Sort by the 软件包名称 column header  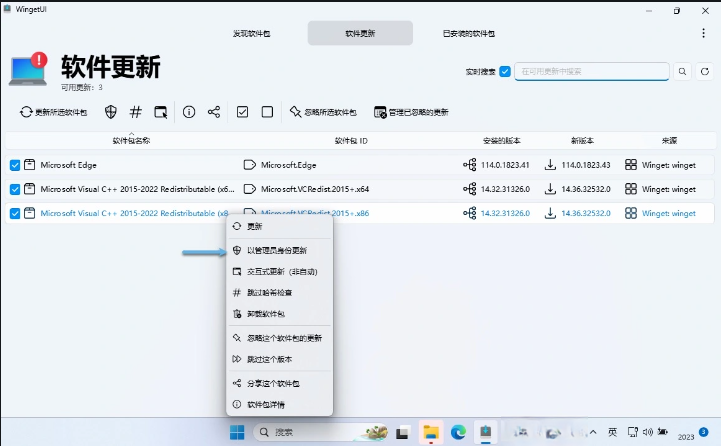coord(131,141)
